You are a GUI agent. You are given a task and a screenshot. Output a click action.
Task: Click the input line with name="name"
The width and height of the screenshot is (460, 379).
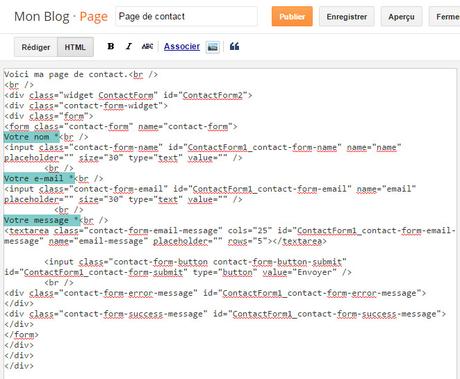203,147
